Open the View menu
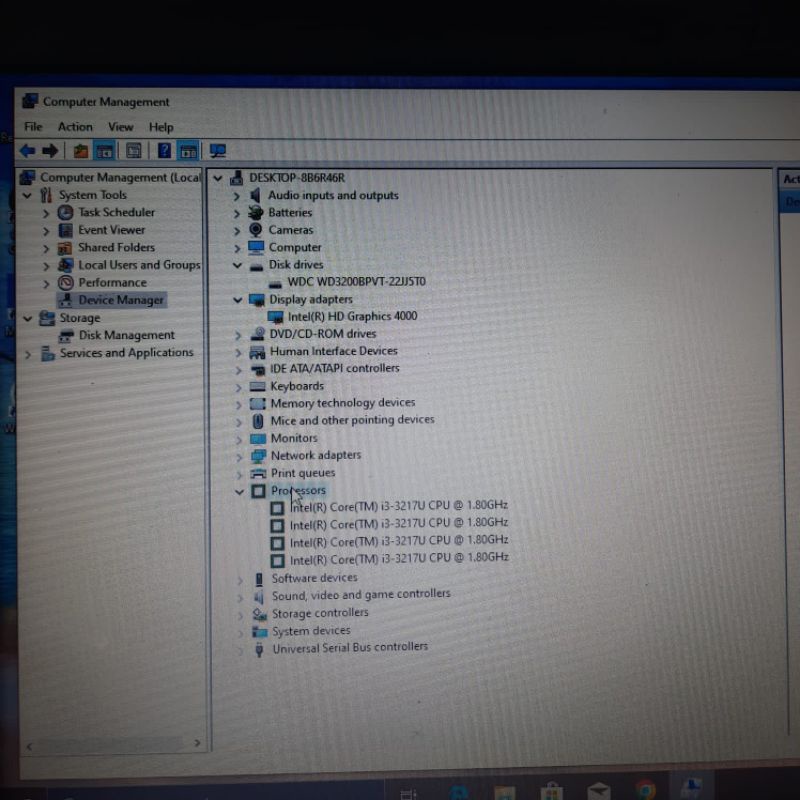The height and width of the screenshot is (800, 800). (x=120, y=127)
